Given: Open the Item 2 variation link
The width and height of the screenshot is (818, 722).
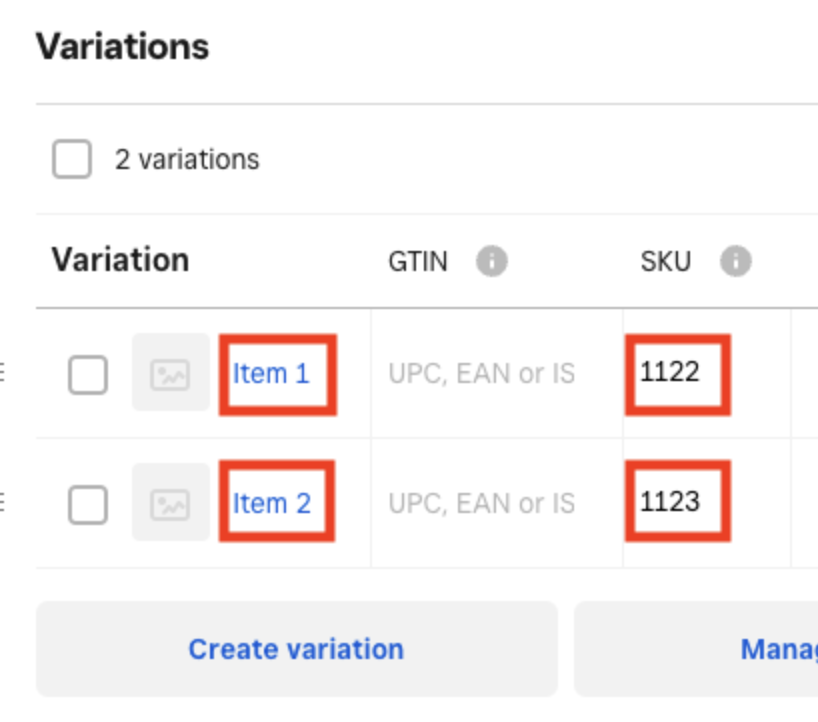Looking at the screenshot, I should 271,504.
